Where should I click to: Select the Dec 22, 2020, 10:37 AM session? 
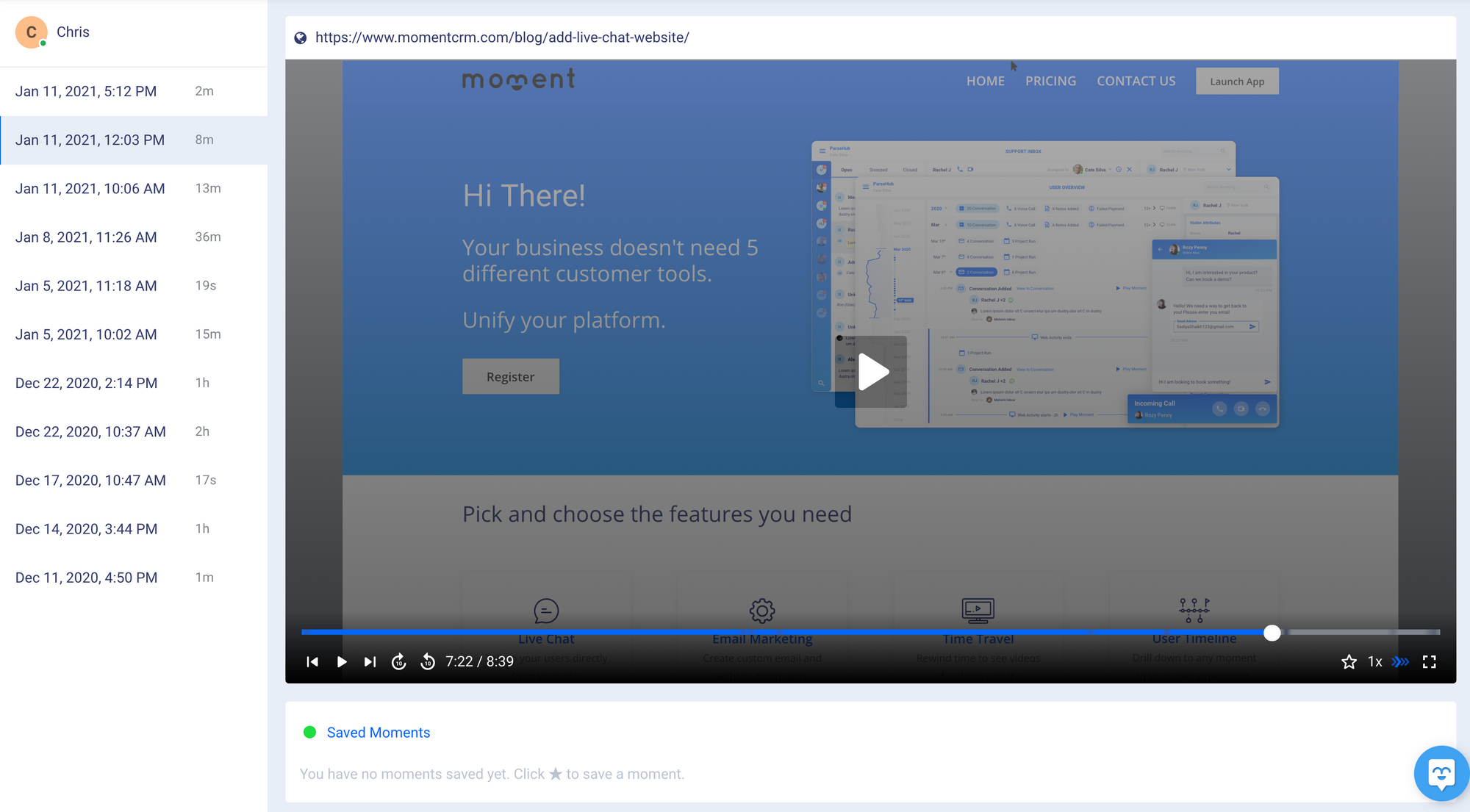click(90, 432)
